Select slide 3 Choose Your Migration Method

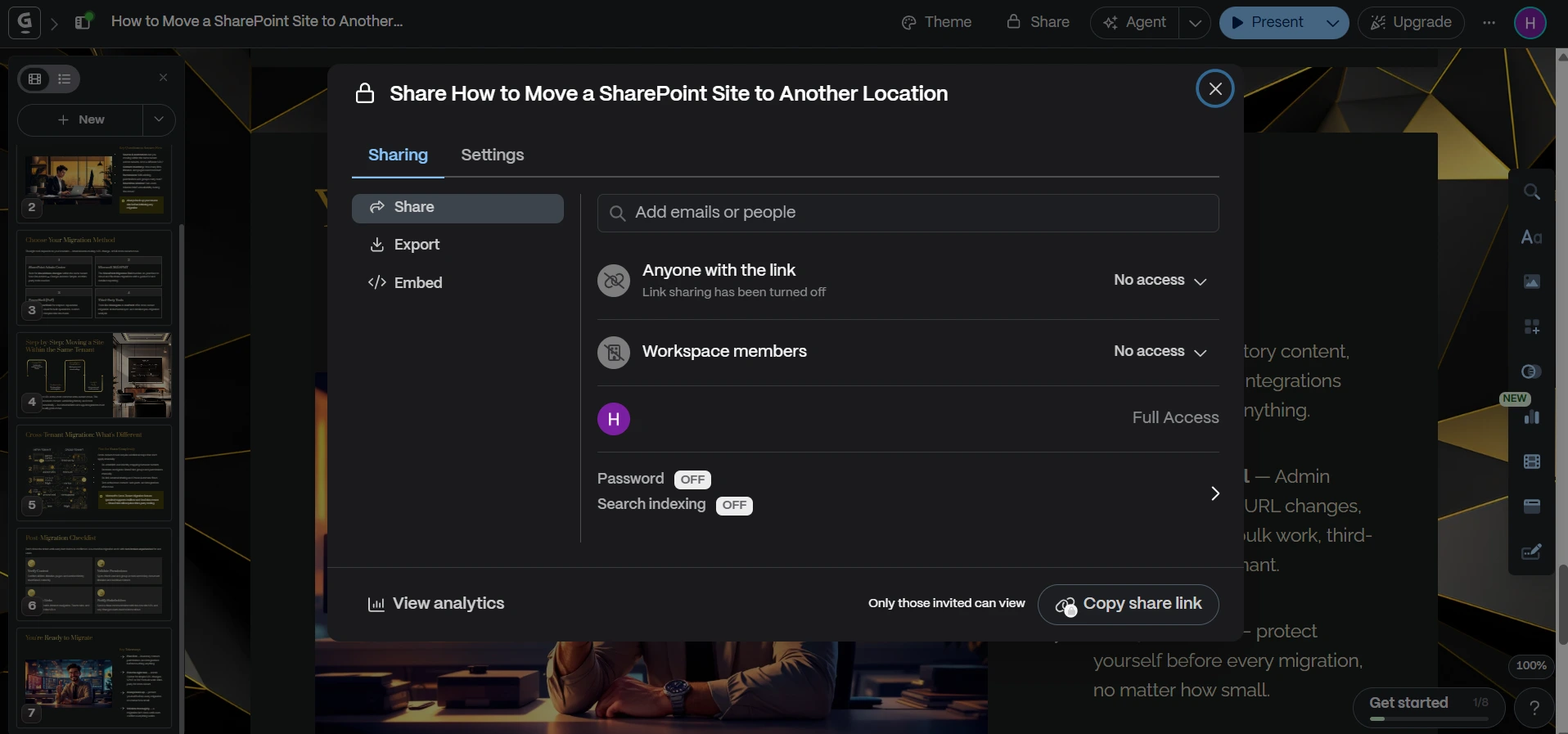tap(94, 277)
